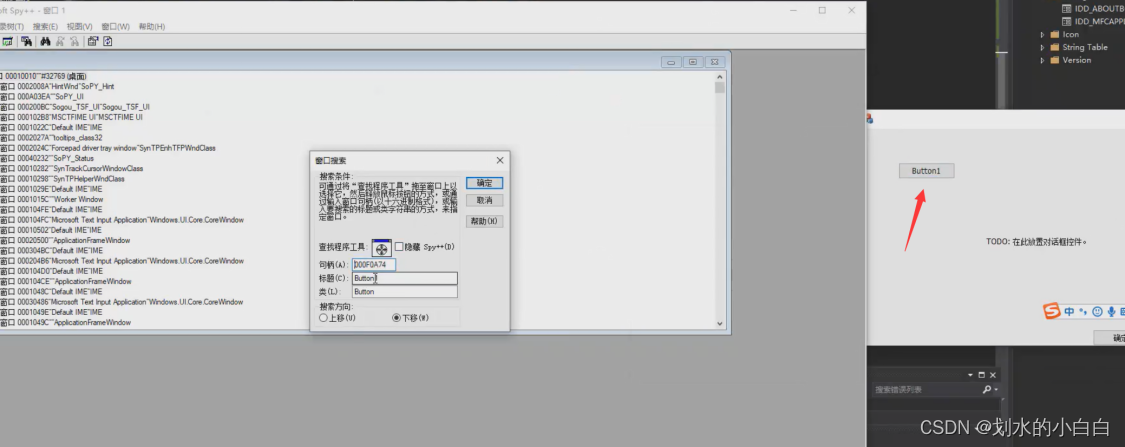
Task: Click 取消 in the 窗口搜索 dialog
Action: pos(484,200)
